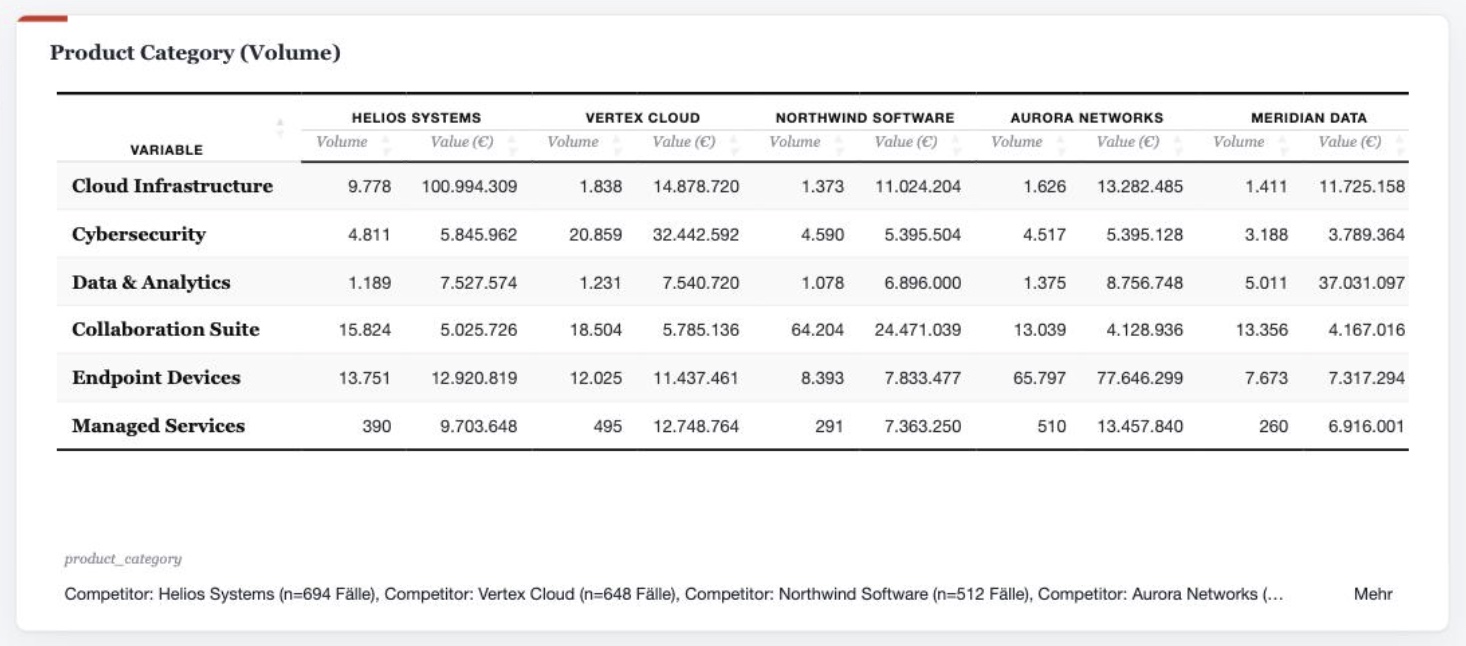1466x646 pixels.
Task: Click the Vertex Cloud Managed Services volume 495
Action: click(x=608, y=426)
